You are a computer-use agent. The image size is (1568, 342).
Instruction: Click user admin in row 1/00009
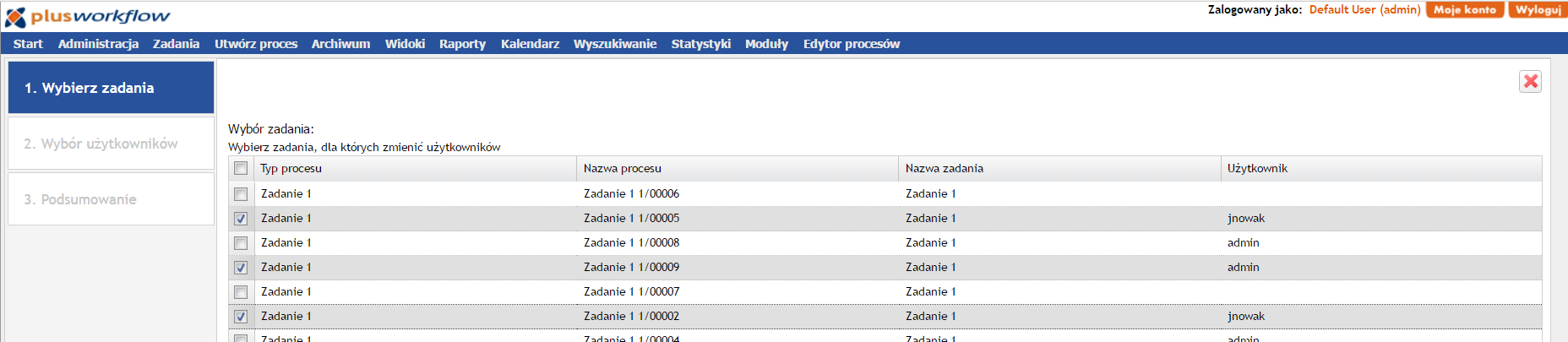[x=1243, y=267]
